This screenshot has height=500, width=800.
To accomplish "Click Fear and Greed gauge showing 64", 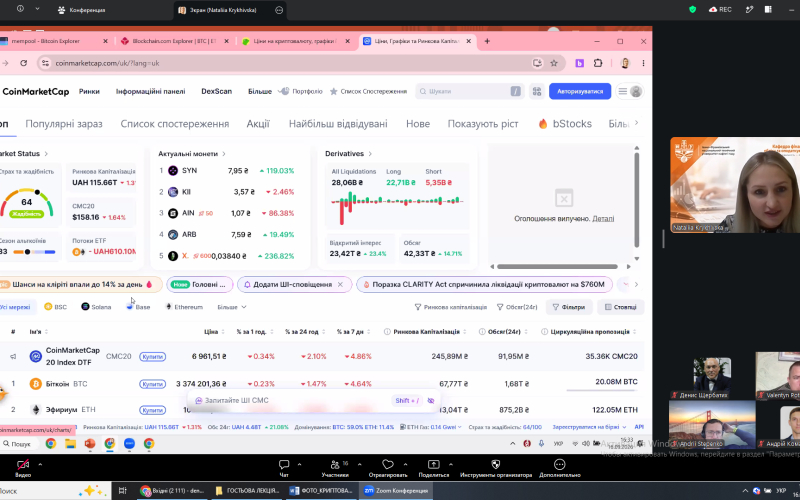I will 27,204.
